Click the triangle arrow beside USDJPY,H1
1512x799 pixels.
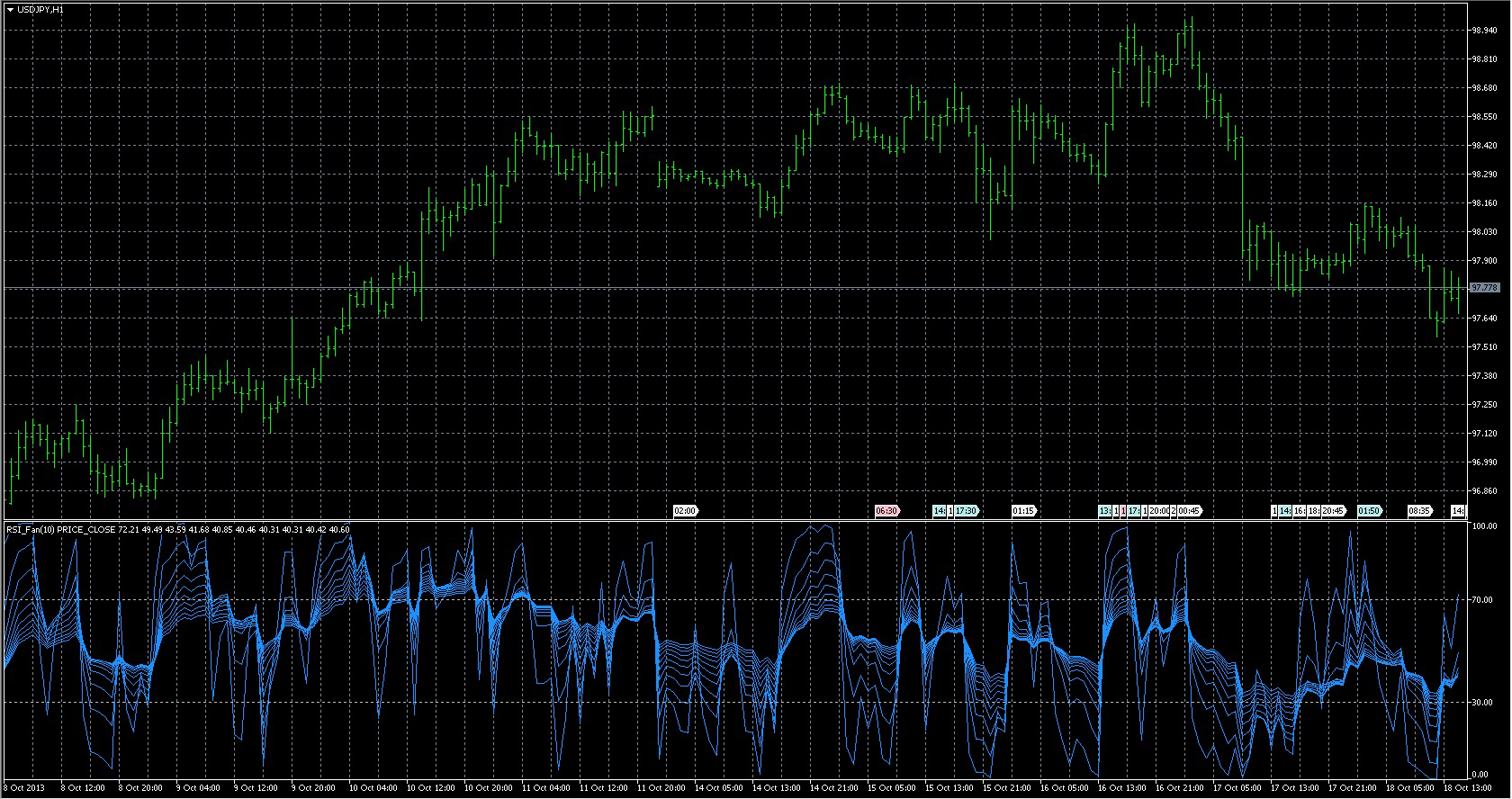coord(10,9)
